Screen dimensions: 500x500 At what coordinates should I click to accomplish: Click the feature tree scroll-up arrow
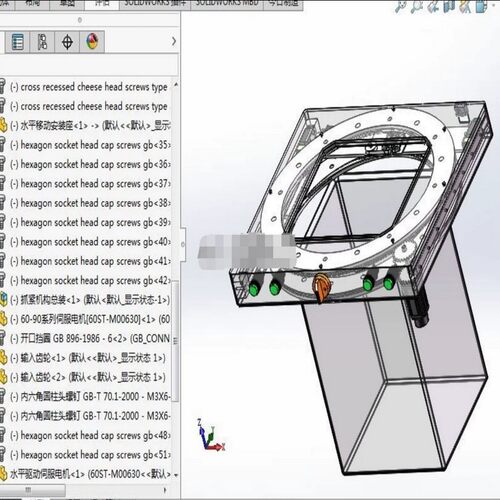pyautogui.click(x=176, y=85)
